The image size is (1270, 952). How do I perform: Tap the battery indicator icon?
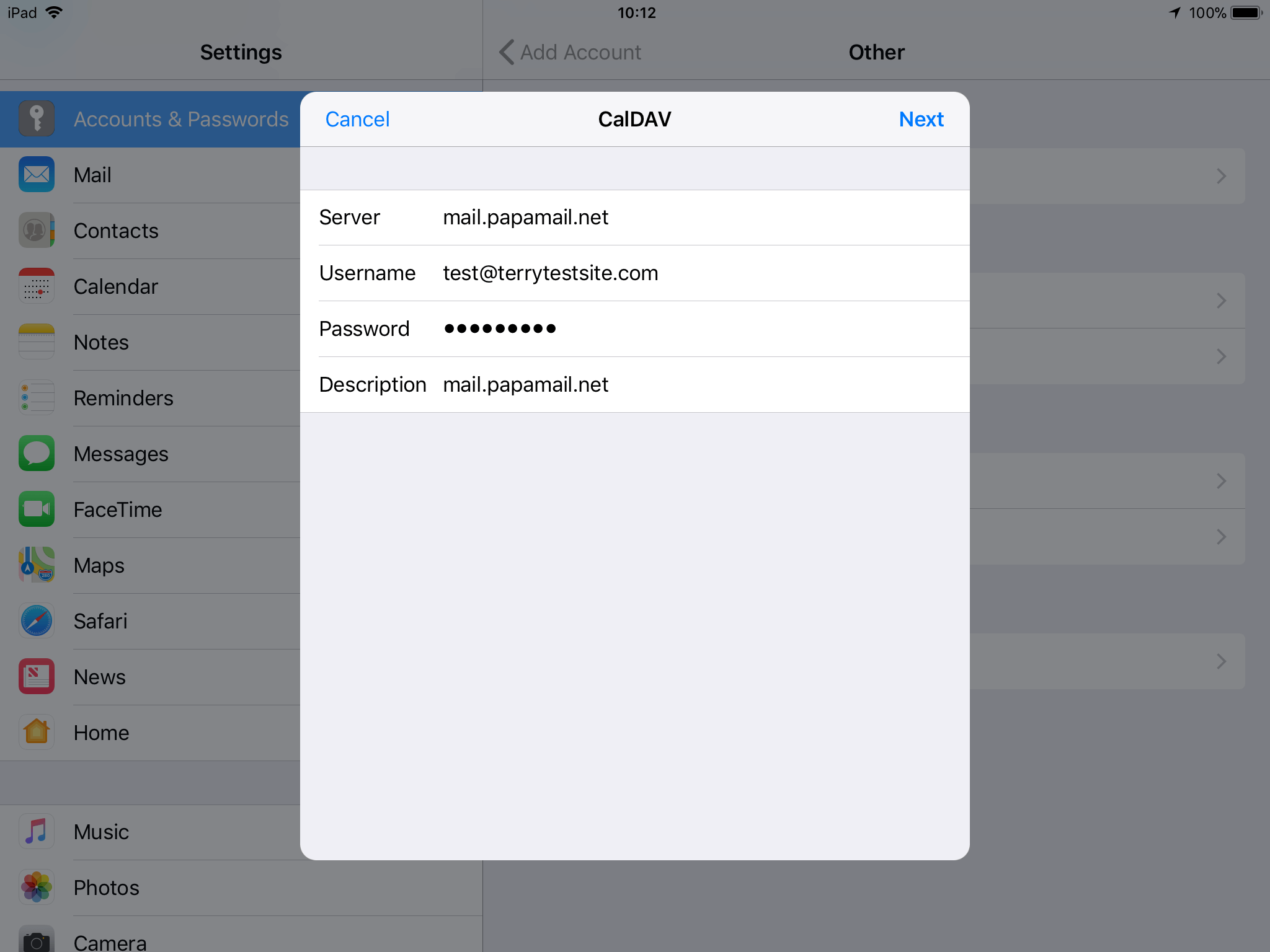[x=1247, y=12]
